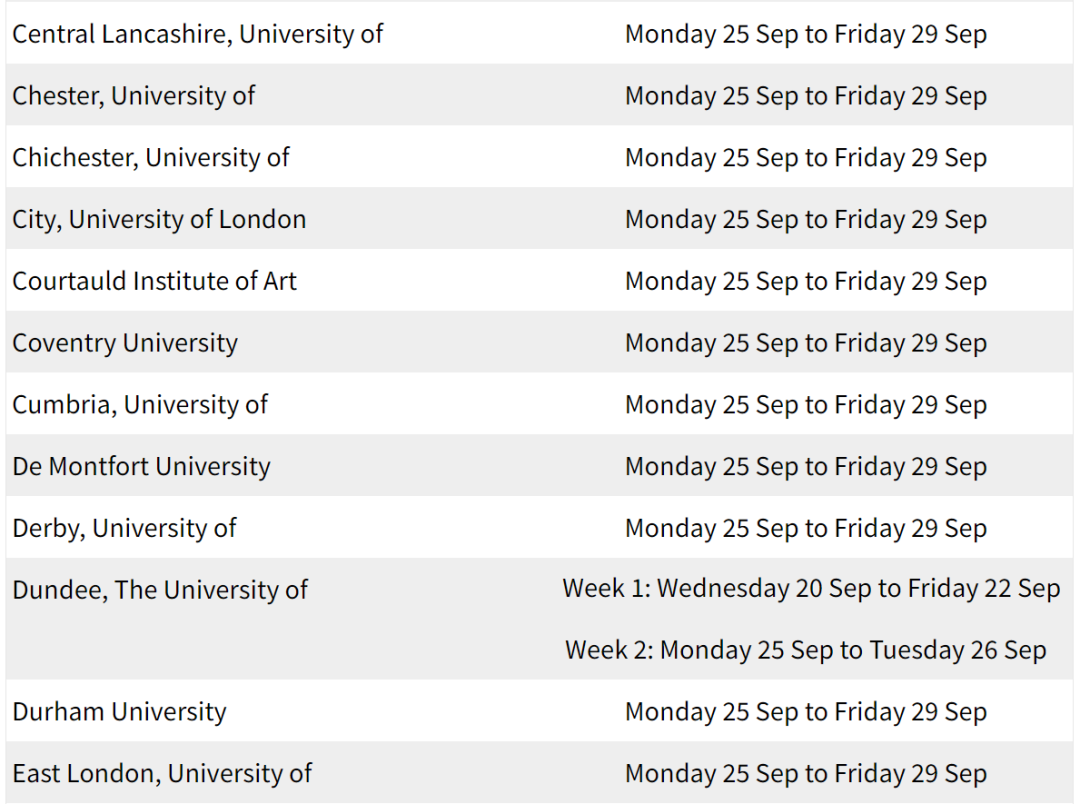Click the City, University of London entry

coord(159,220)
